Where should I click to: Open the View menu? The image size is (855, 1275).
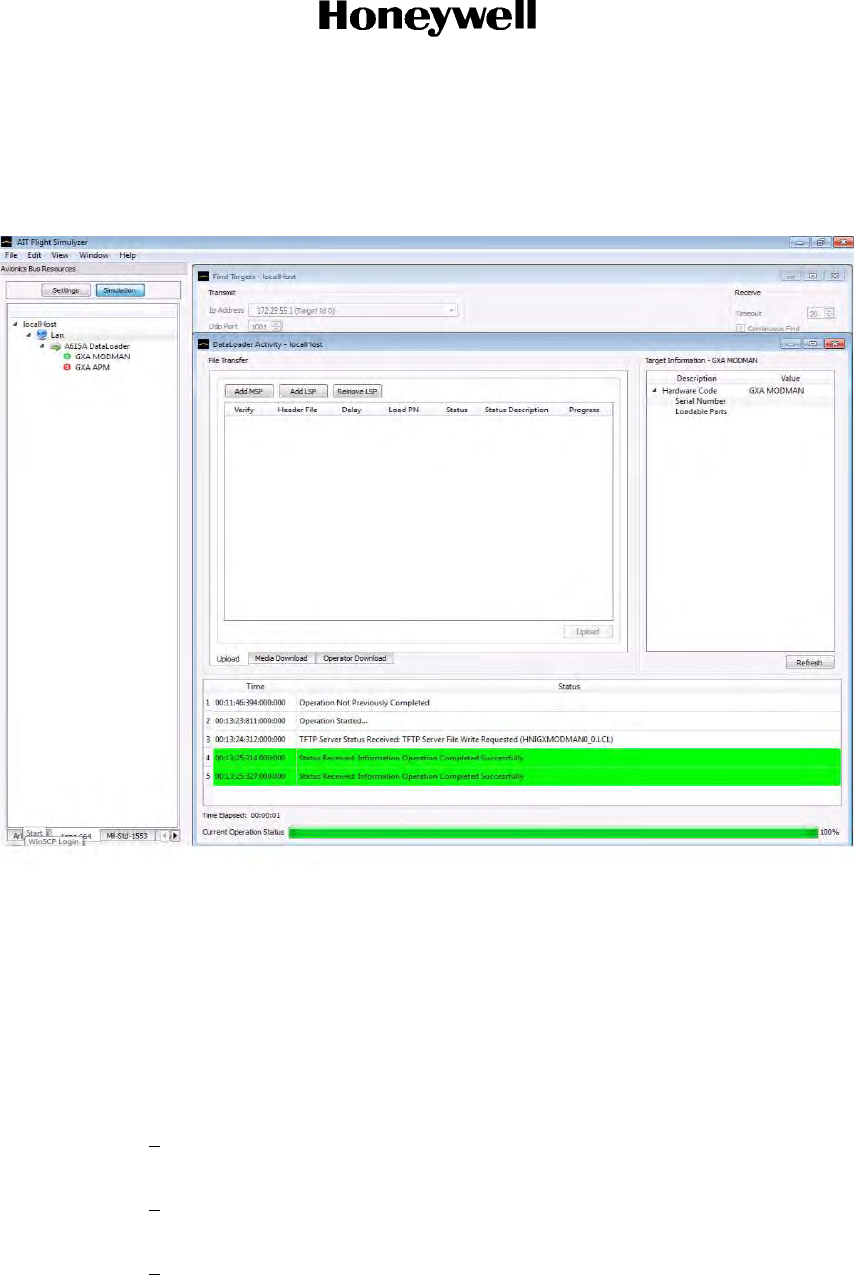[x=60, y=256]
